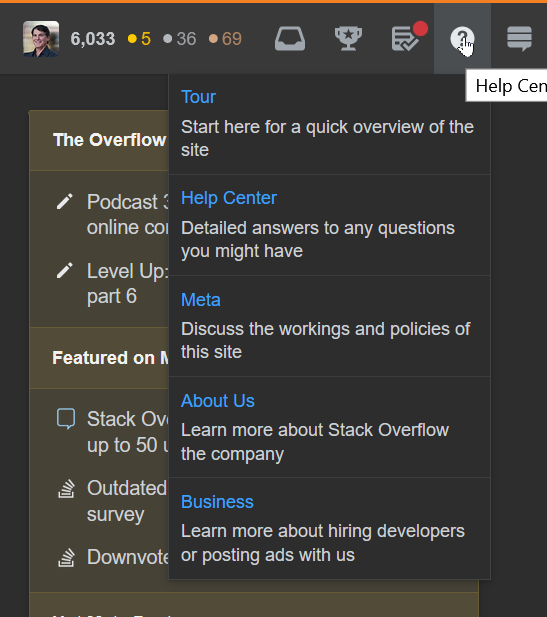Image resolution: width=547 pixels, height=617 pixels.
Task: Open the inbox icon
Action: click(x=290, y=39)
